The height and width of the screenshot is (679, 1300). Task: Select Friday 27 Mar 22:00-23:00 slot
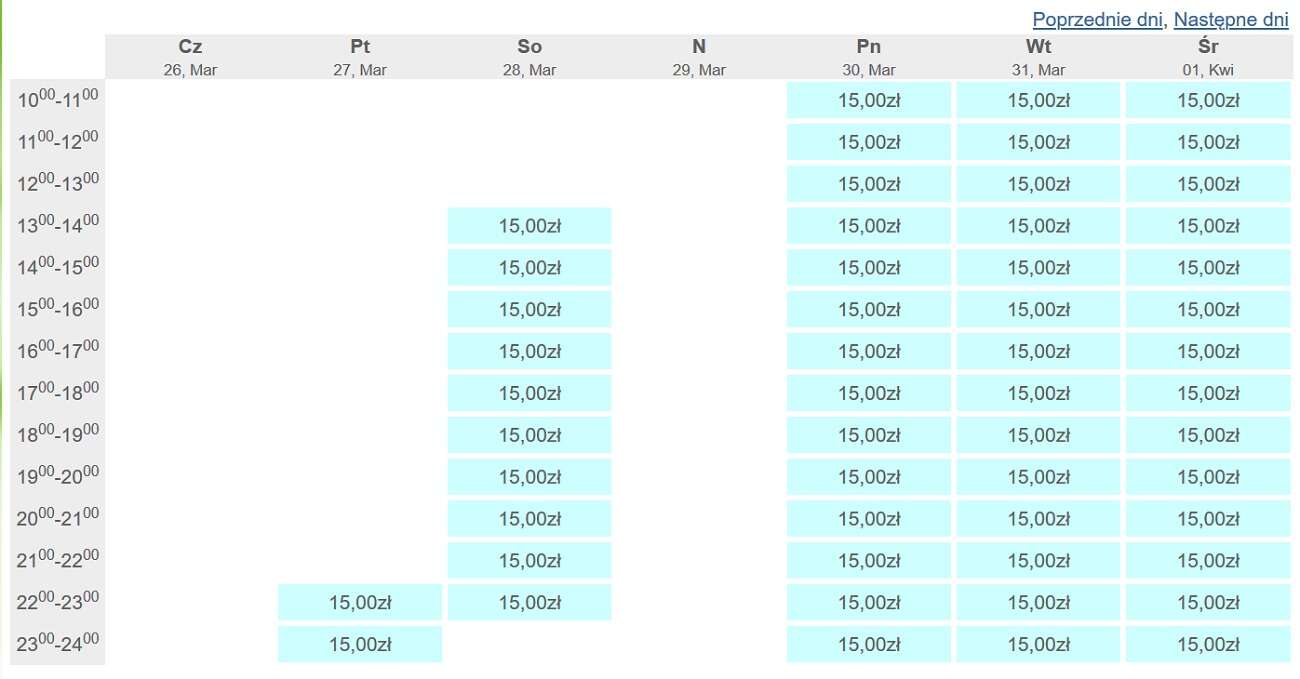tap(360, 603)
